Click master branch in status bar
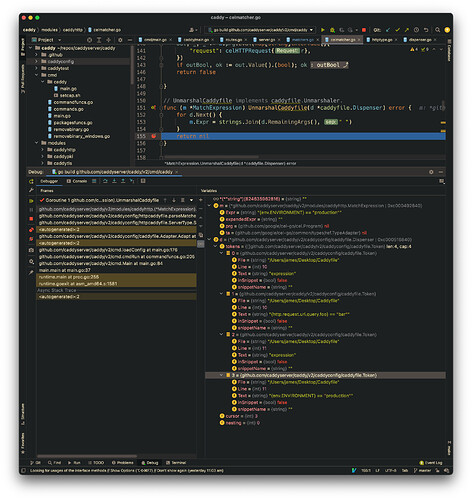Image resolution: width=472 pixels, height=500 pixels. coord(422,471)
